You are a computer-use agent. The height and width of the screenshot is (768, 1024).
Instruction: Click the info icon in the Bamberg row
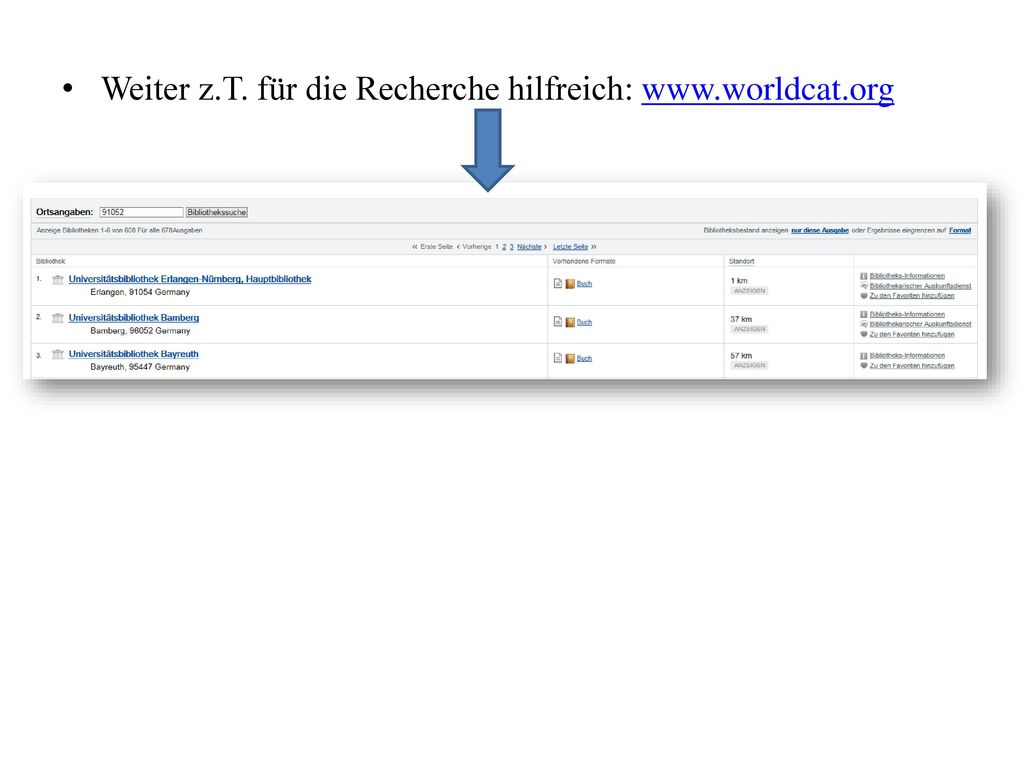(864, 314)
